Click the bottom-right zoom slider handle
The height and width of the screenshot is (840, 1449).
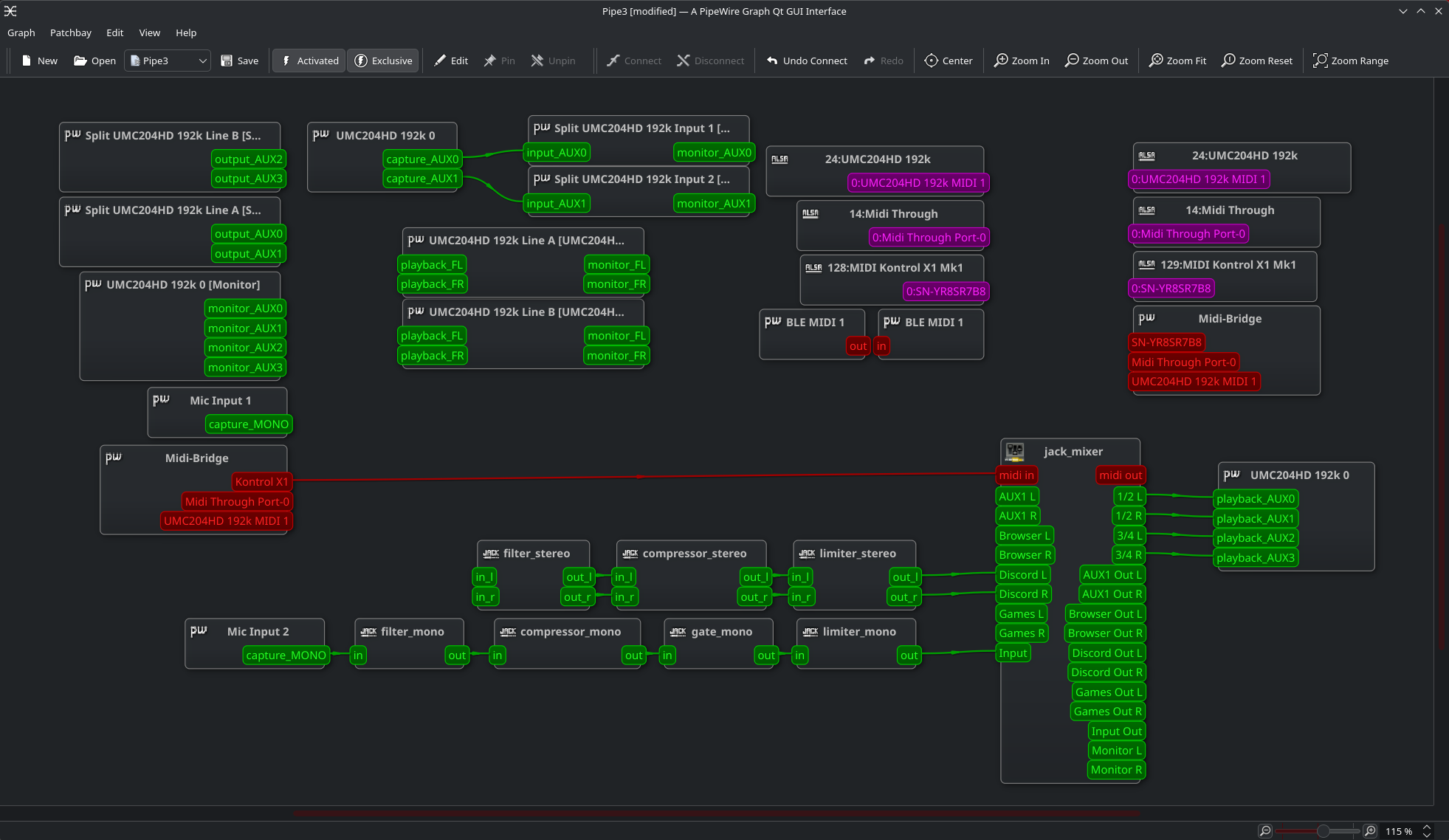pyautogui.click(x=1323, y=830)
